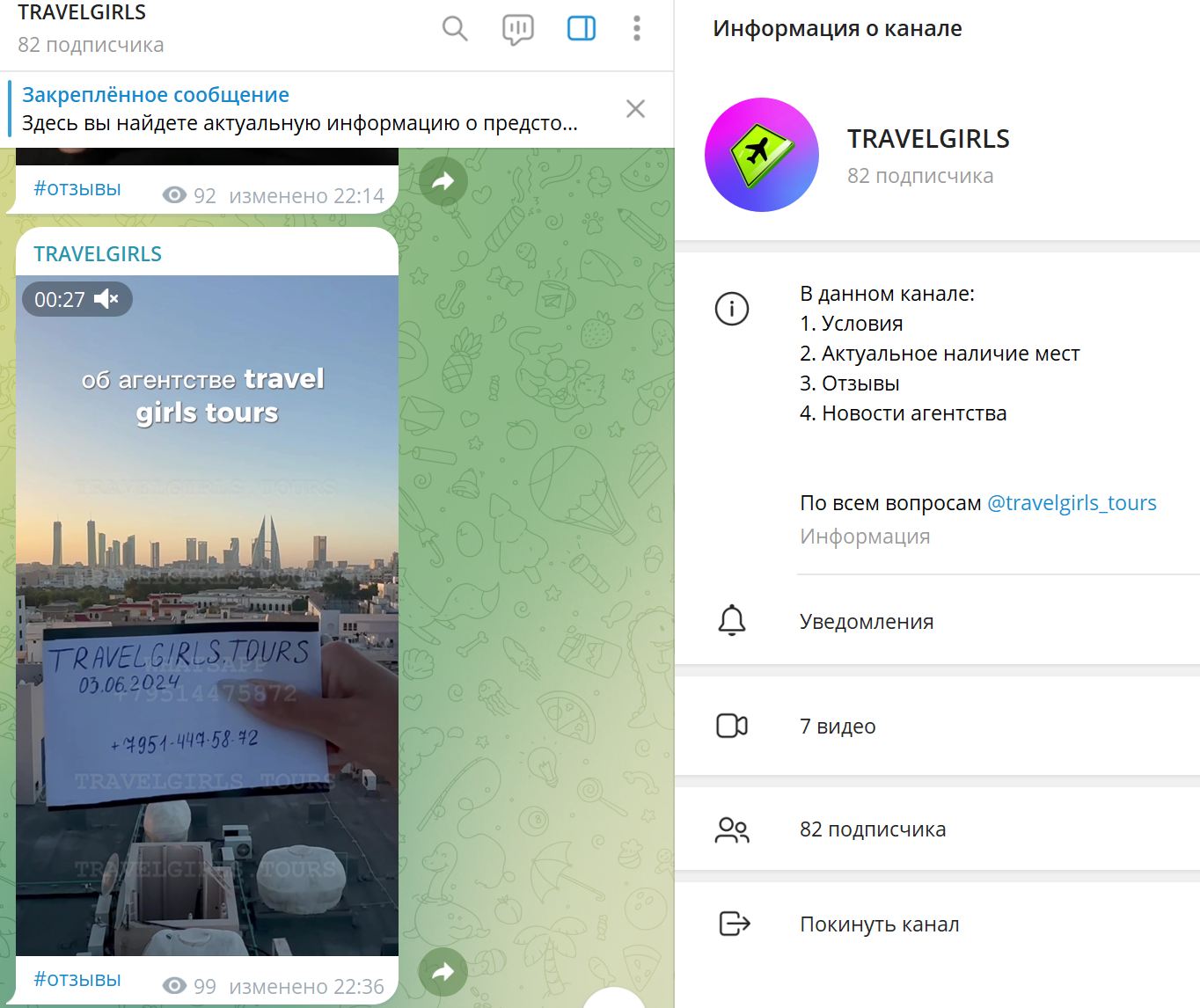
Task: Click the info circle icon
Action: (x=732, y=309)
